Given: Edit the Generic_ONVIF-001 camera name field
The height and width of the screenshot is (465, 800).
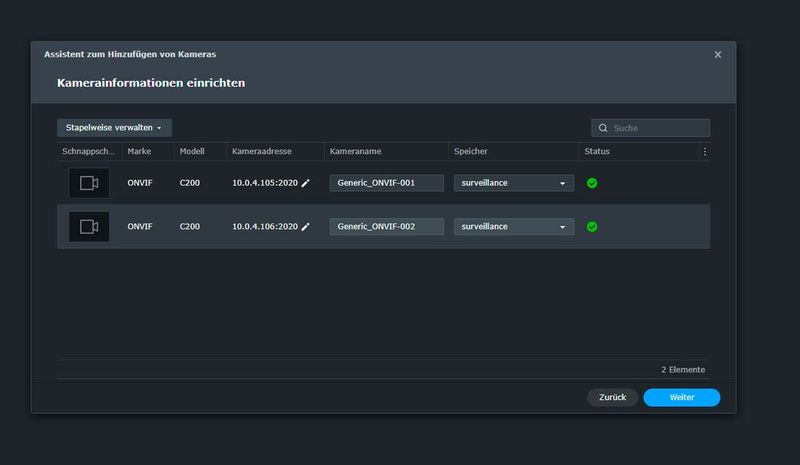Looking at the screenshot, I should (386, 184).
